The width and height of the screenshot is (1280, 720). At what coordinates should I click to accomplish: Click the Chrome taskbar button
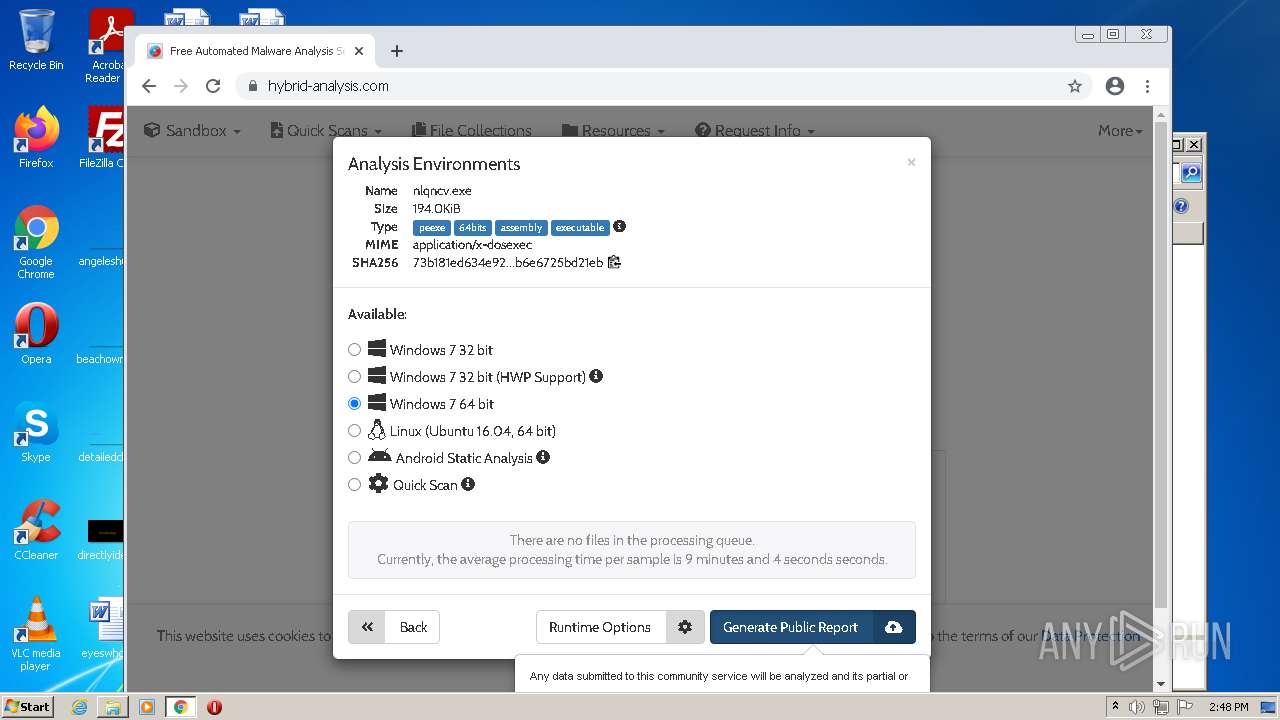(x=181, y=707)
